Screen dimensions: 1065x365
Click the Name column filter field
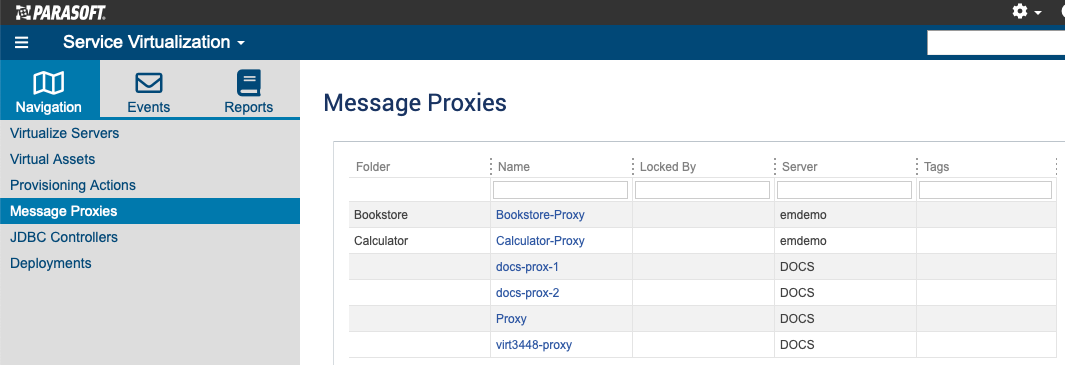(560, 190)
